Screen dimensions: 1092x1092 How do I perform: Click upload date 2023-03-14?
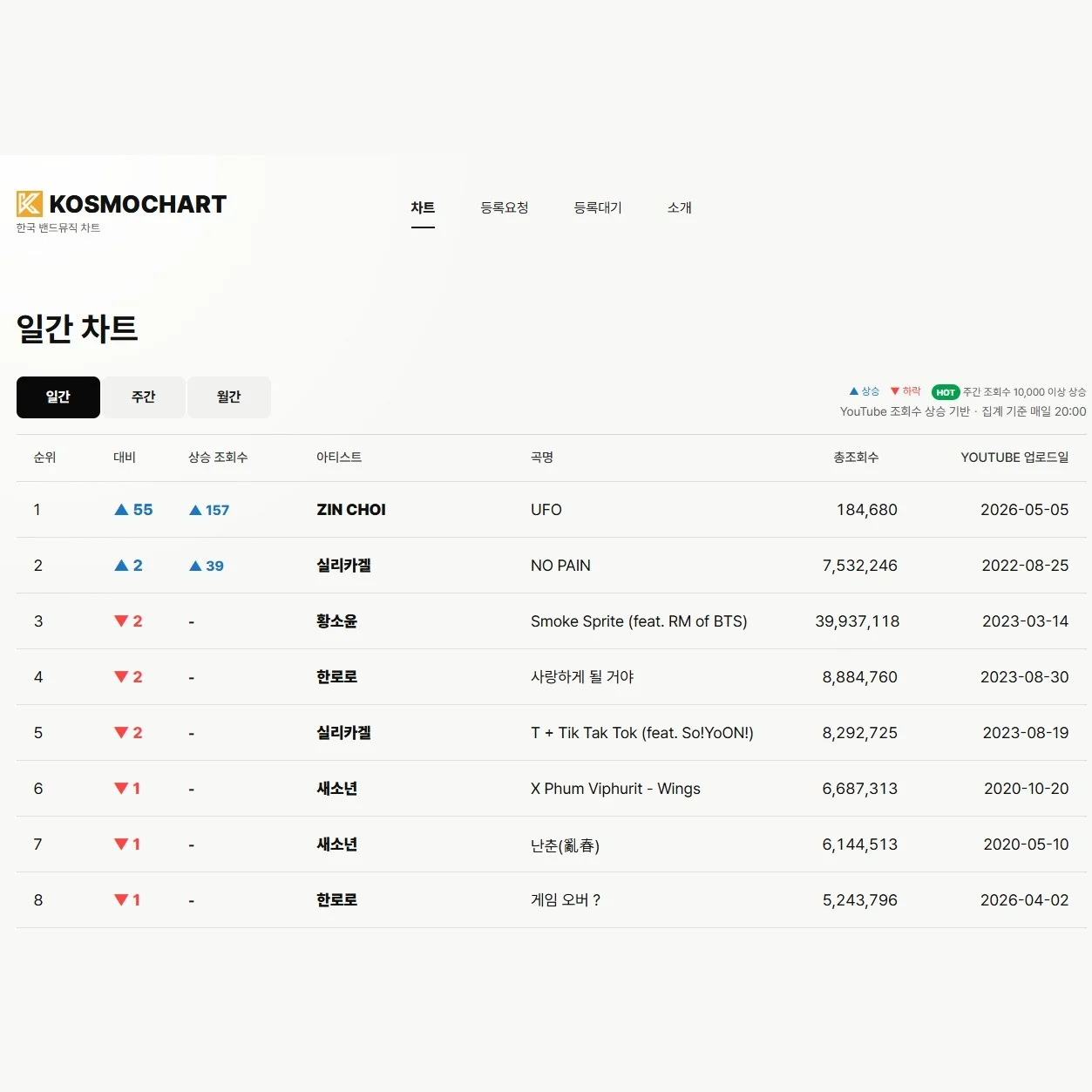click(1026, 621)
